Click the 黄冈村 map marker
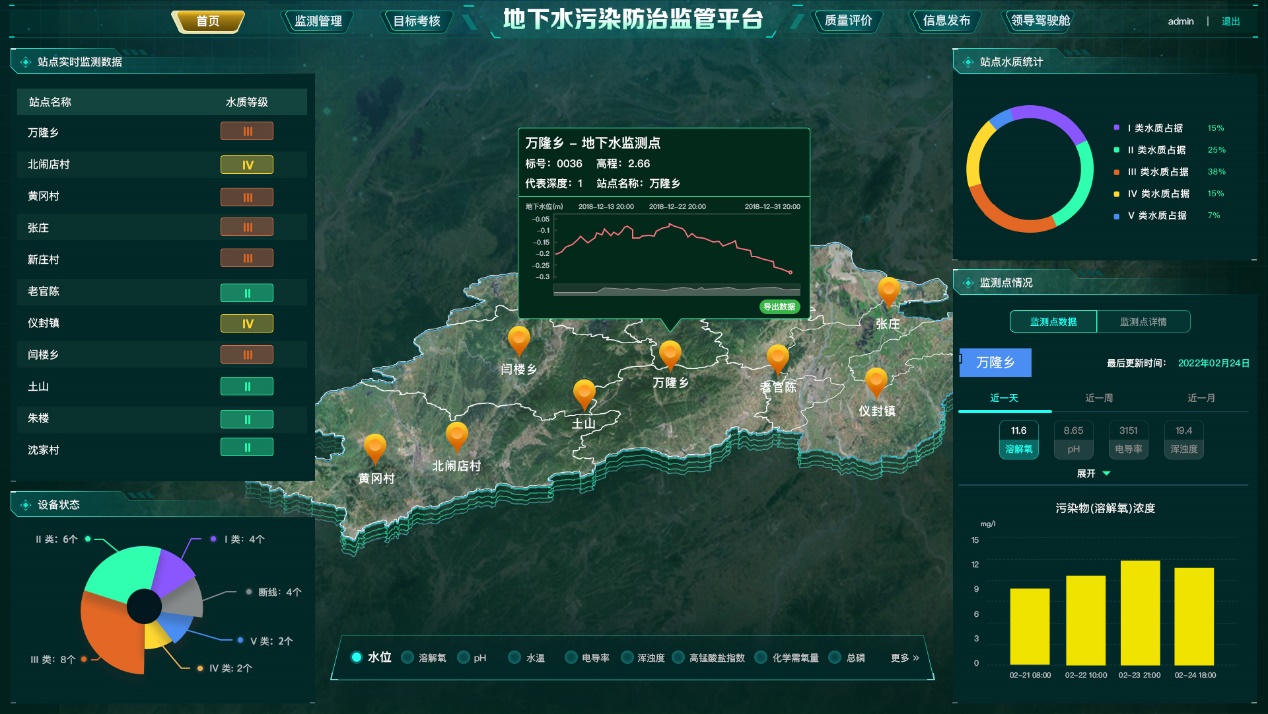 click(375, 448)
